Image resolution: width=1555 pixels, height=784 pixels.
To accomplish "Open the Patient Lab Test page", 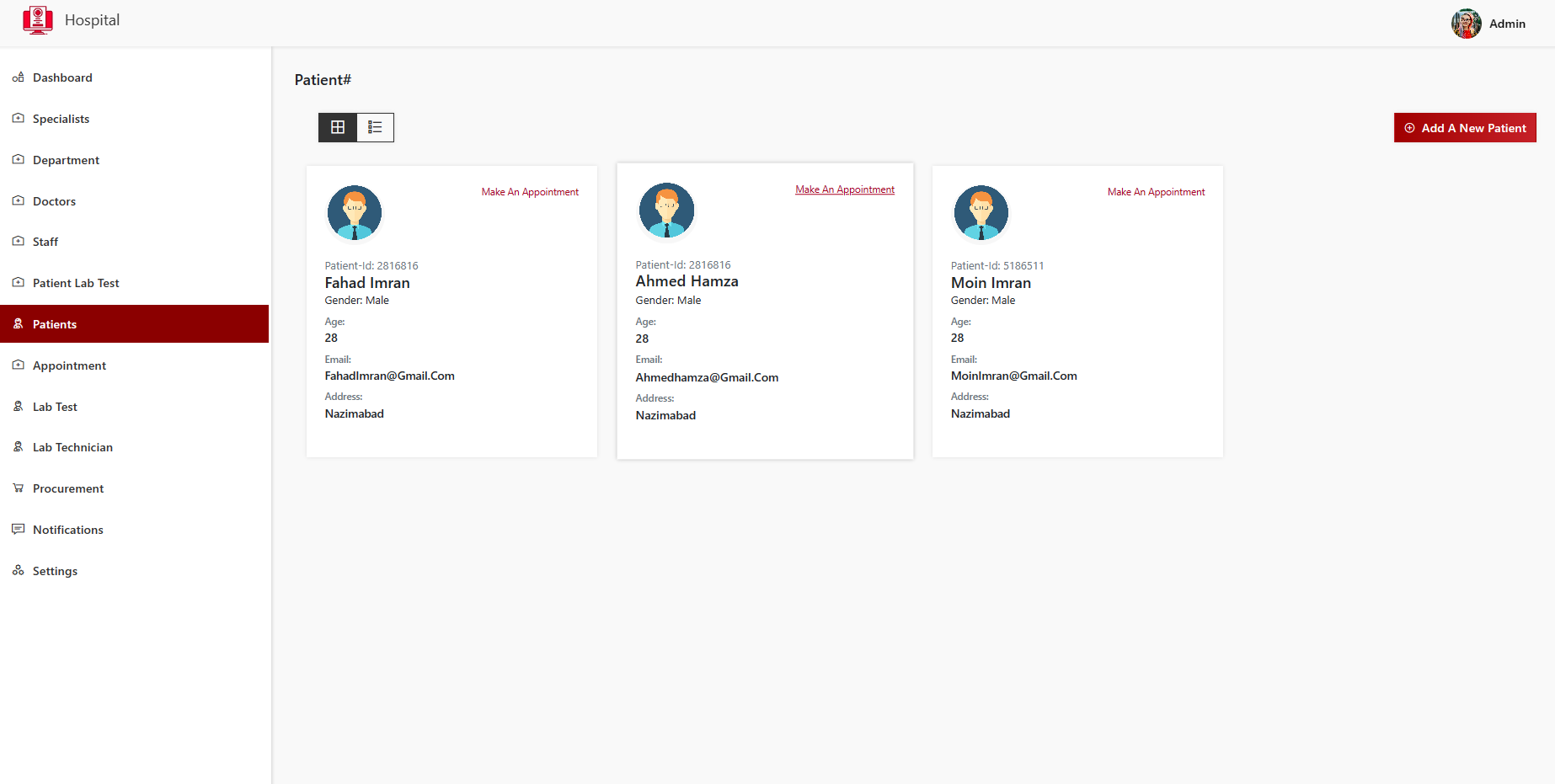I will pos(76,283).
